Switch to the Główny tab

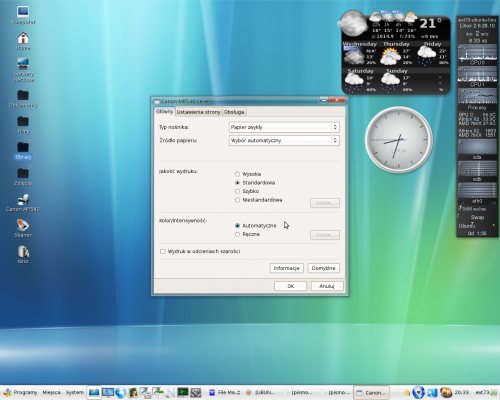pyautogui.click(x=164, y=112)
